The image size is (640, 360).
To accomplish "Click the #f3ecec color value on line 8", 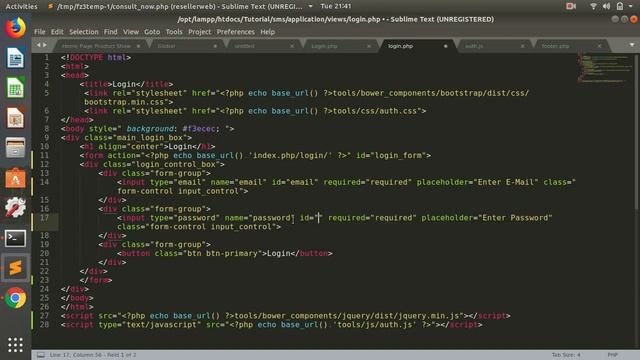I will pos(198,129).
